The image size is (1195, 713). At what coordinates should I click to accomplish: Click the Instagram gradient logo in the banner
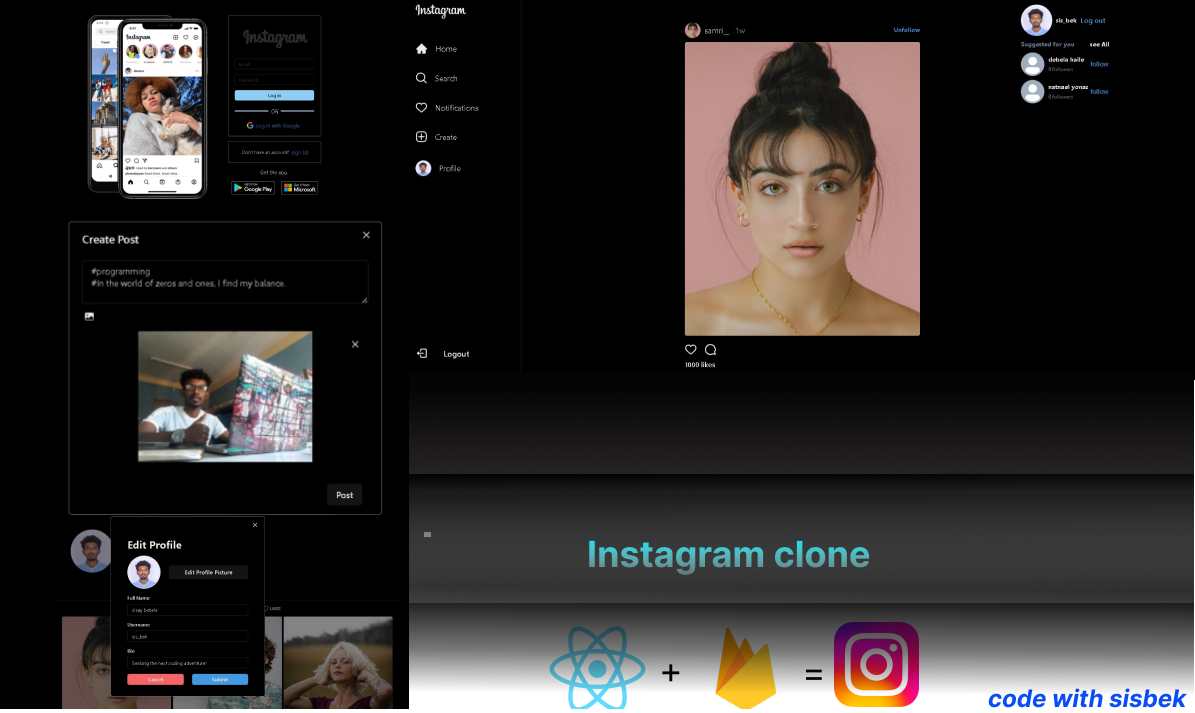[x=876, y=664]
